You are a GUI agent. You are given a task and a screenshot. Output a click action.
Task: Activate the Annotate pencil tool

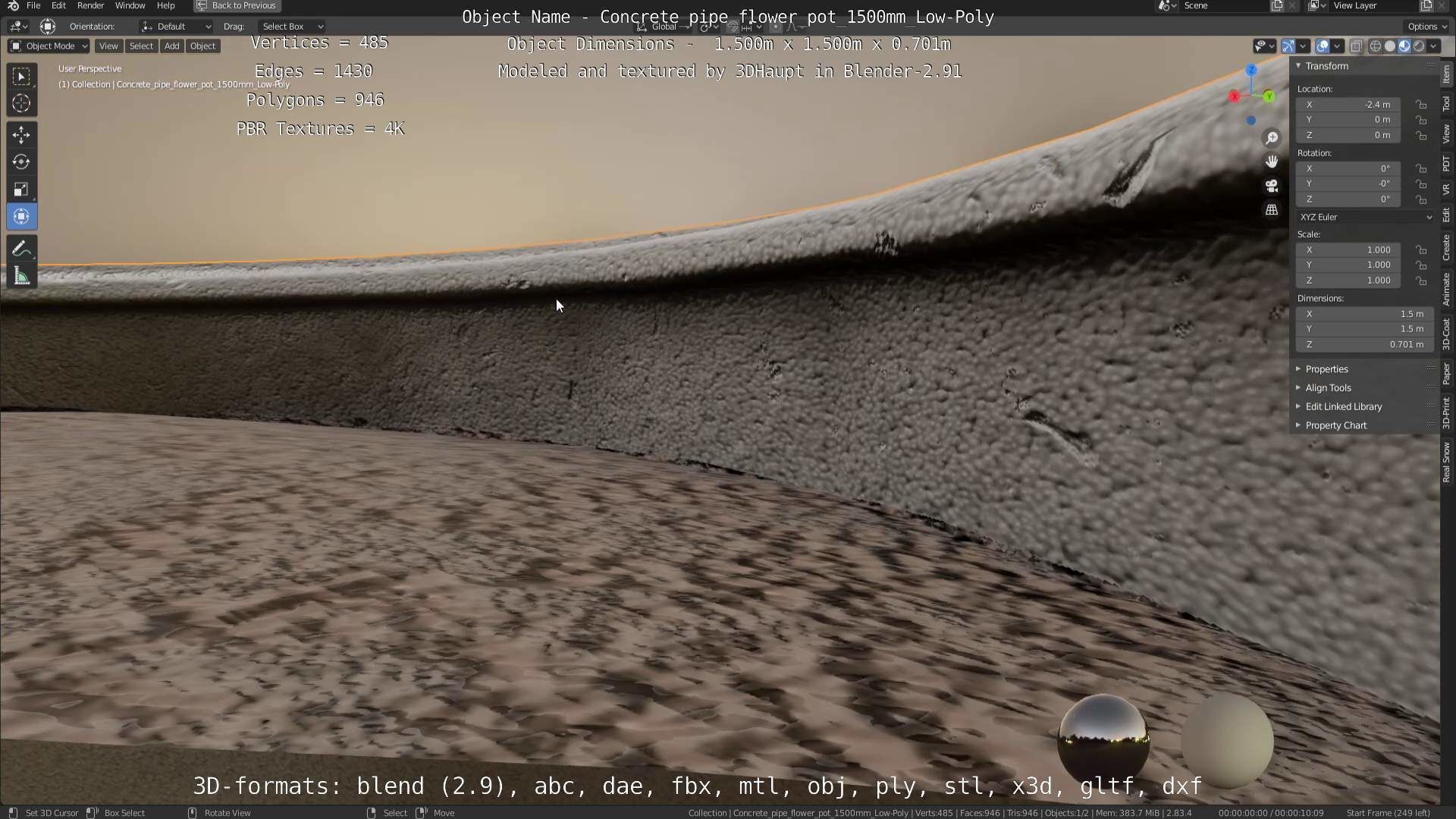(21, 249)
